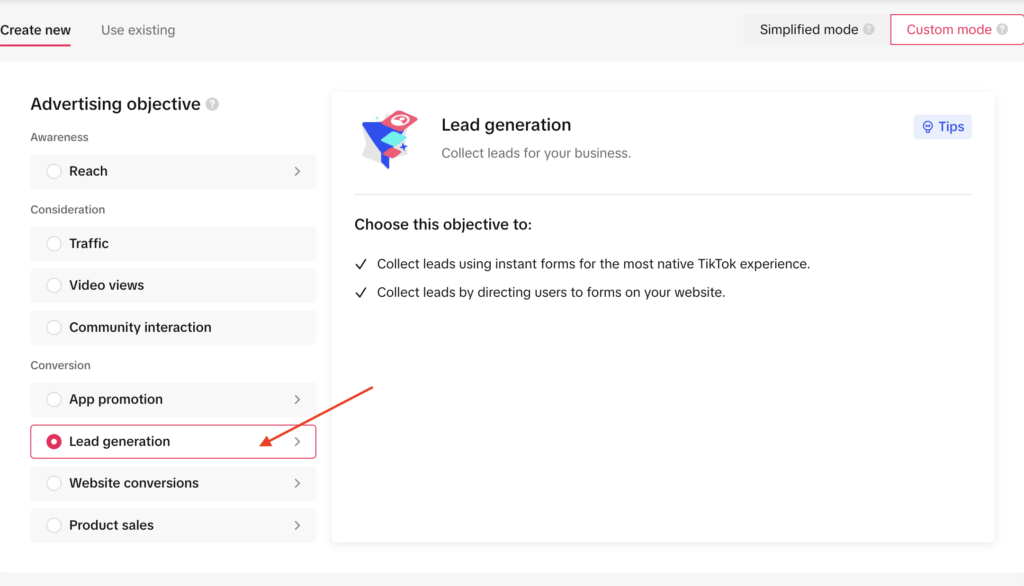Select the Website conversions radio button

53,483
